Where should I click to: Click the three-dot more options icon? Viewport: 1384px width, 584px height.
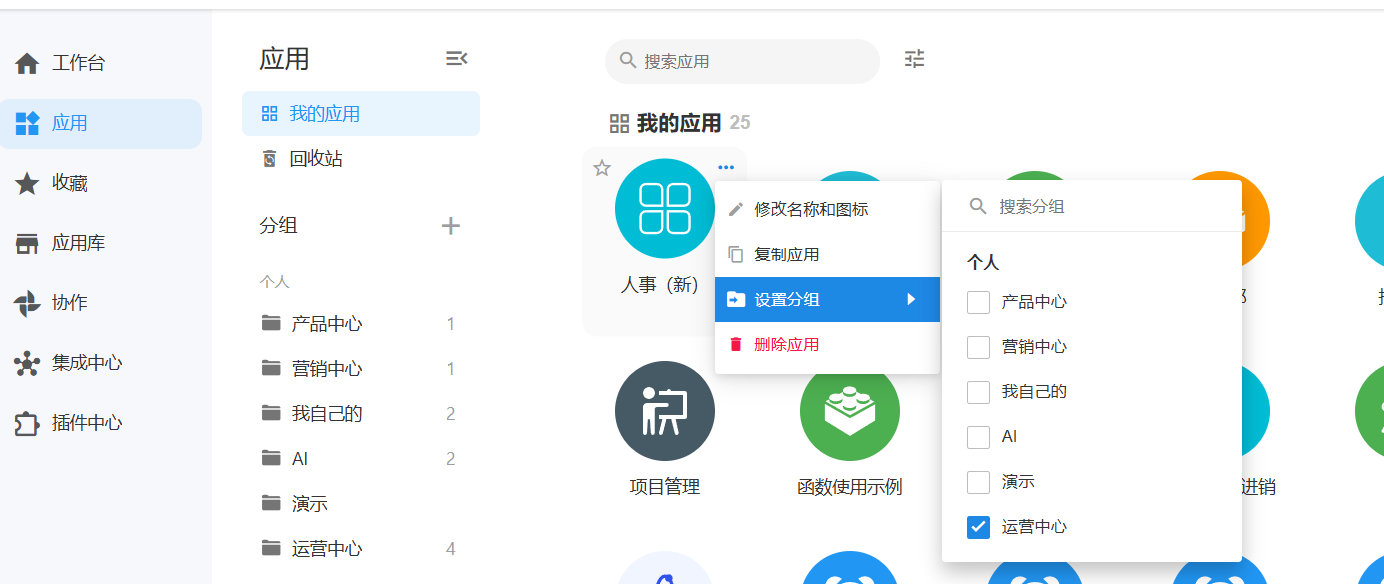[726, 167]
